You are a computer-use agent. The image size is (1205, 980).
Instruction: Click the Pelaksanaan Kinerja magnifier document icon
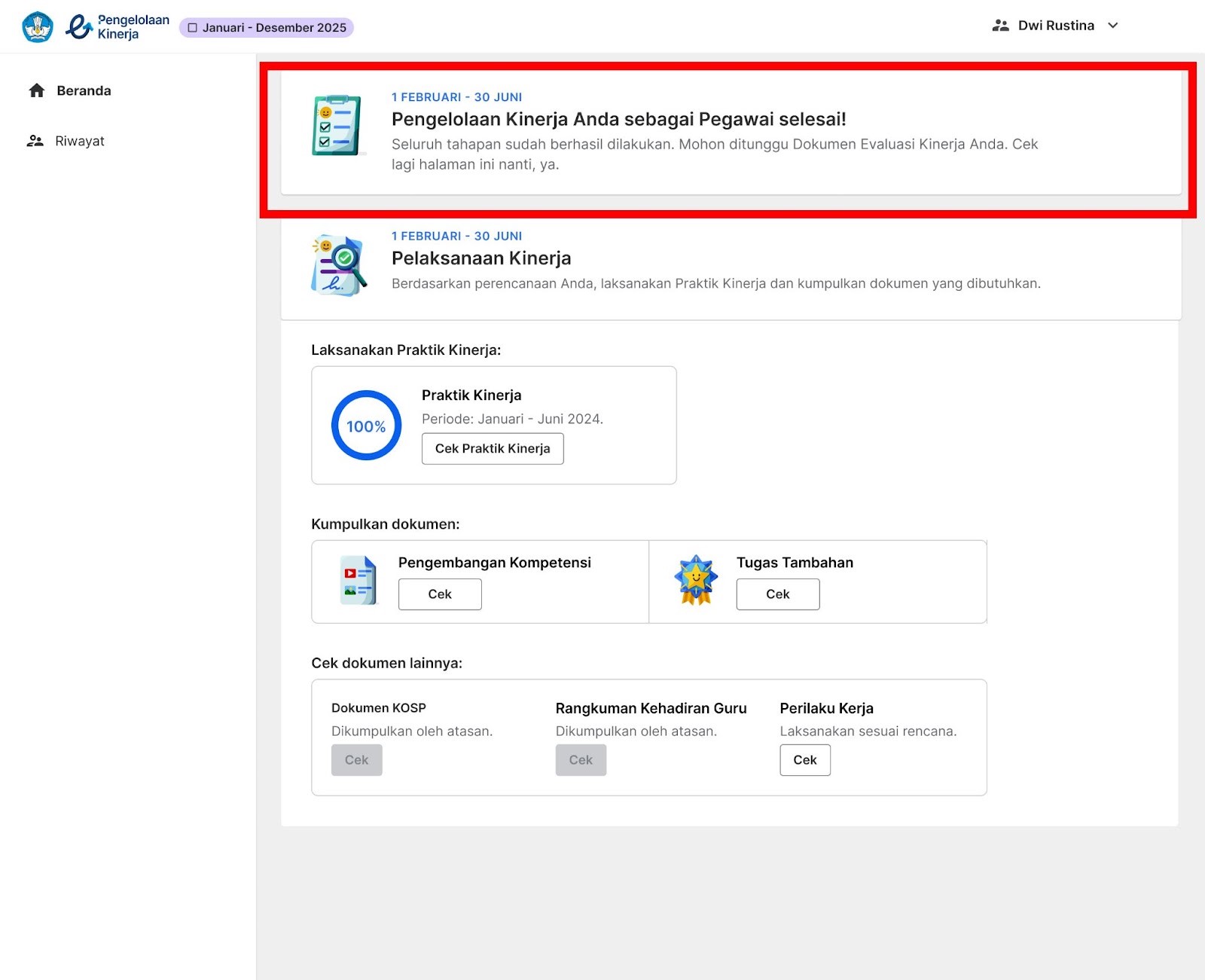click(x=338, y=265)
